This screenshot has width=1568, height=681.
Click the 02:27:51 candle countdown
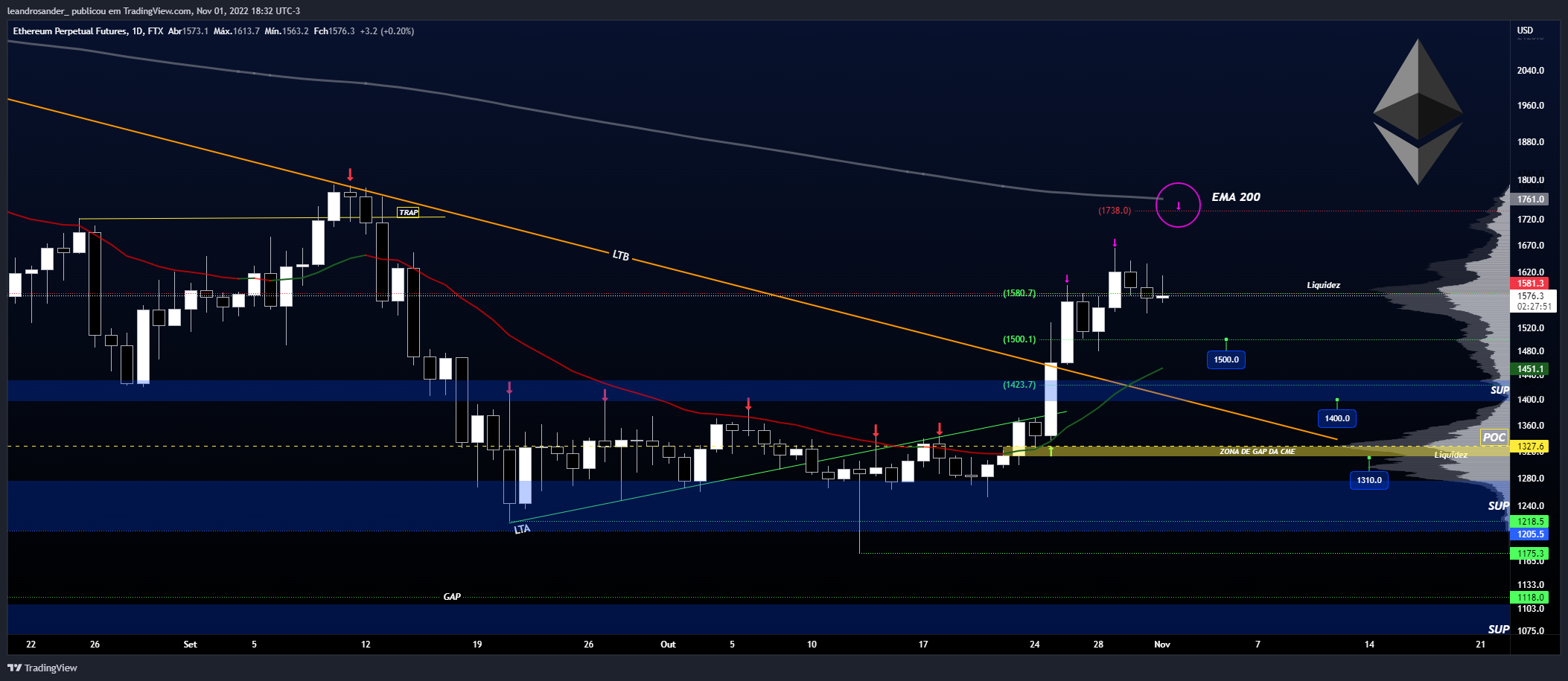1534,307
